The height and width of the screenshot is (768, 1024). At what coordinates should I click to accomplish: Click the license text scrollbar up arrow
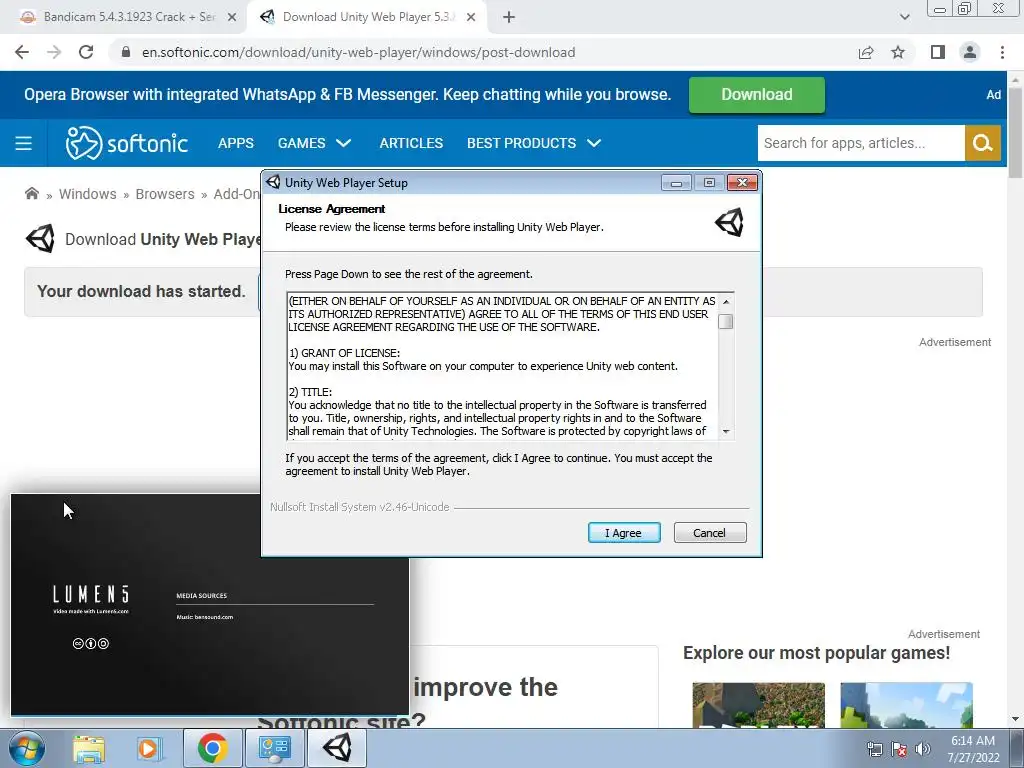(726, 301)
